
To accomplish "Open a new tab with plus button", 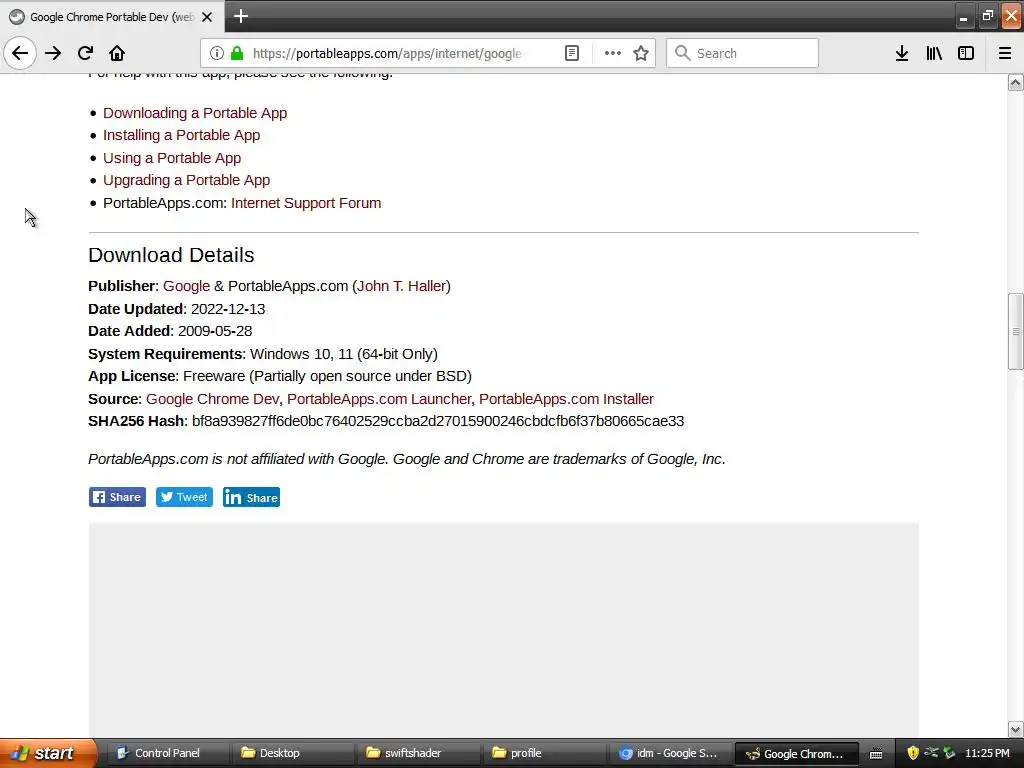I will tap(240, 16).
